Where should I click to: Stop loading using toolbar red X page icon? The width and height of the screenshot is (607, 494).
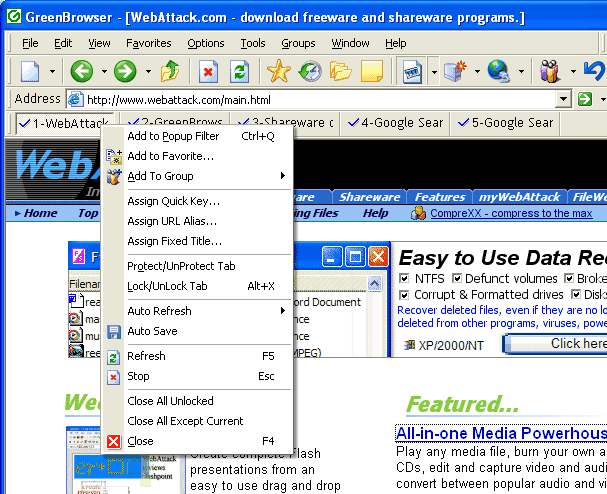point(208,71)
